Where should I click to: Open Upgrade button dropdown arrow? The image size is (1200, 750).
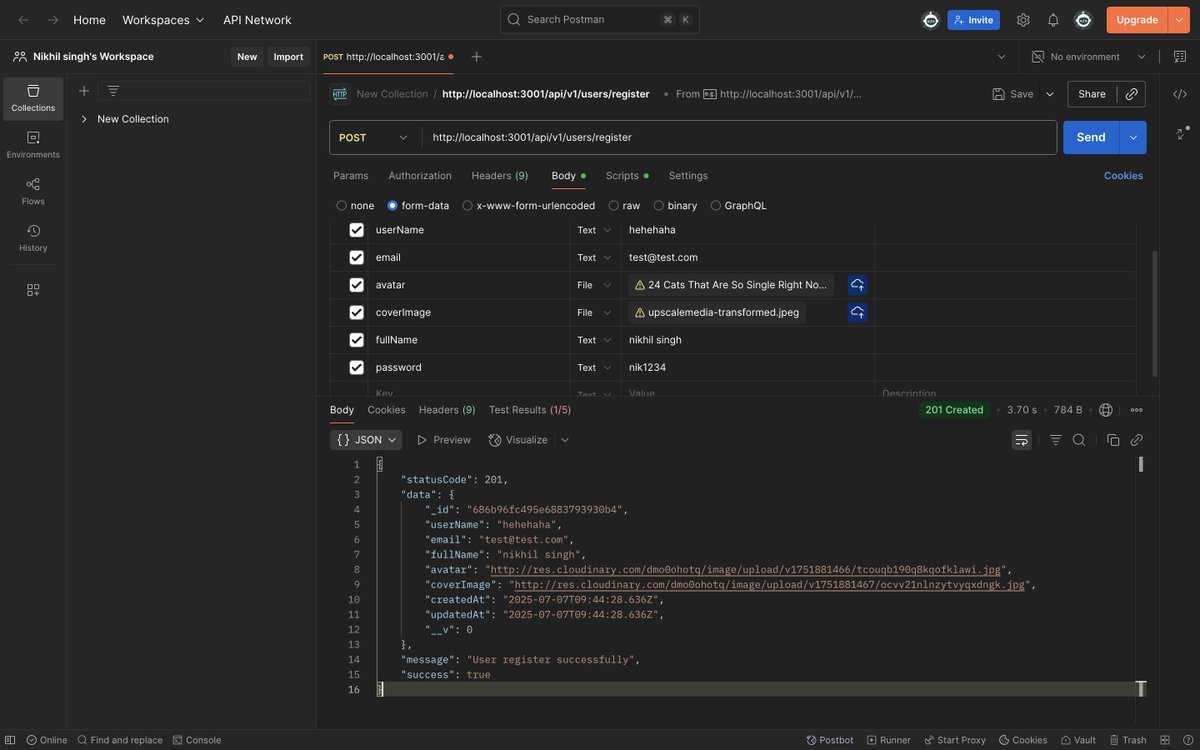1178,20
